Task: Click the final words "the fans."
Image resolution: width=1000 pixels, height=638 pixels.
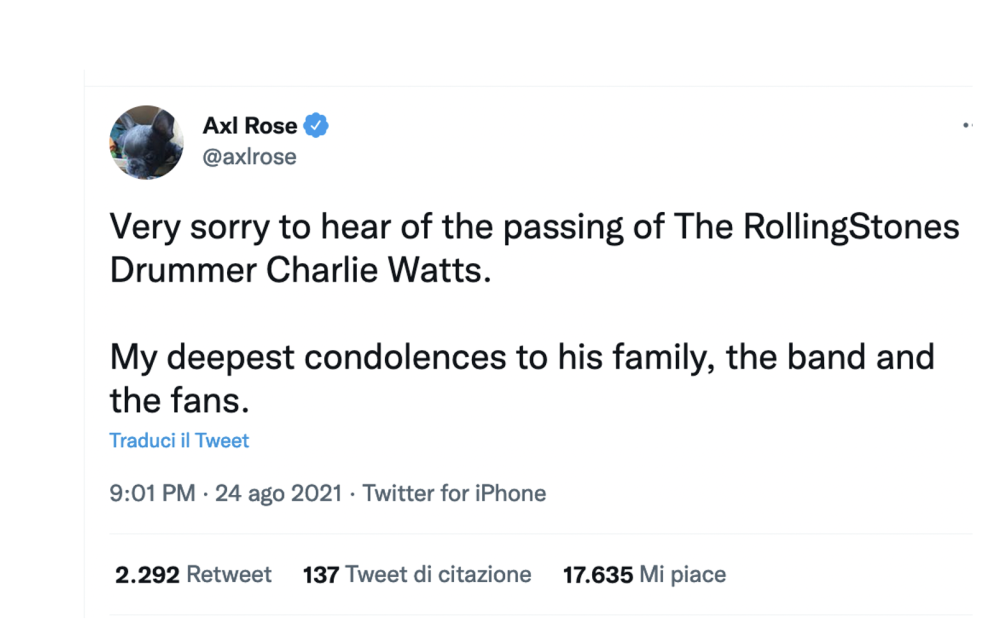Action: click(x=176, y=401)
